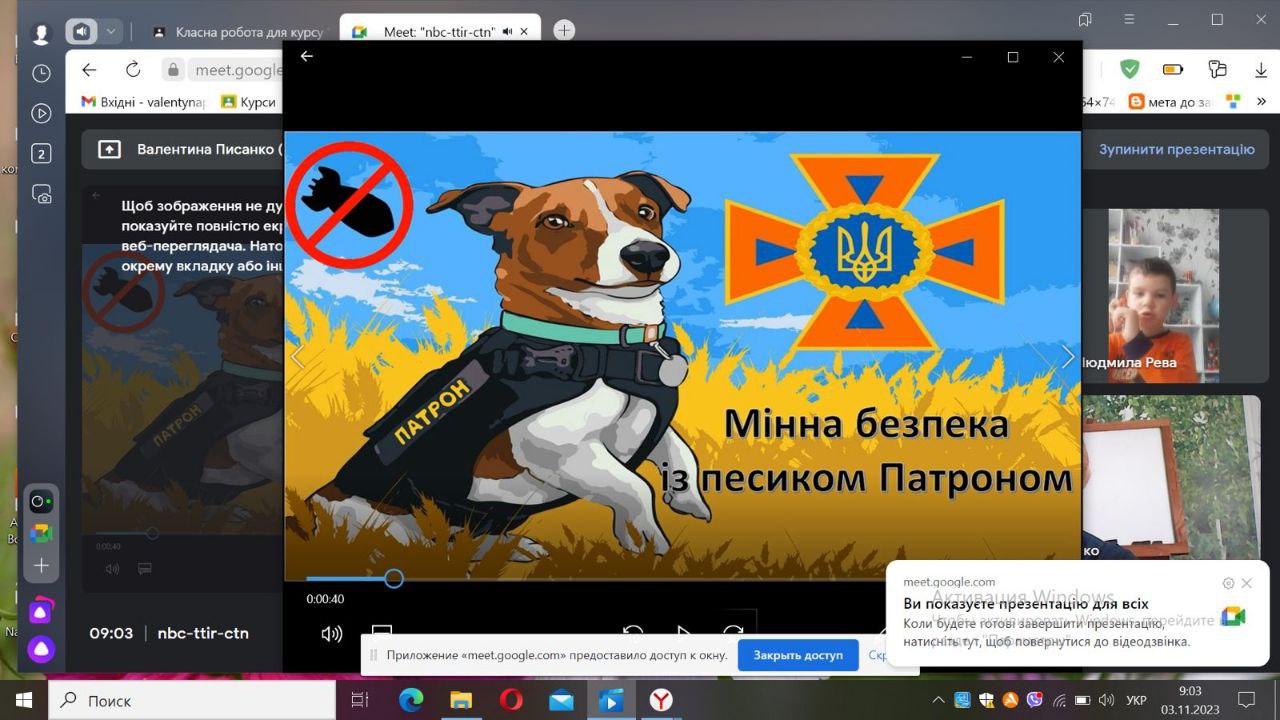
Task: Click the tab sound indicator button
Action: click(x=81, y=32)
